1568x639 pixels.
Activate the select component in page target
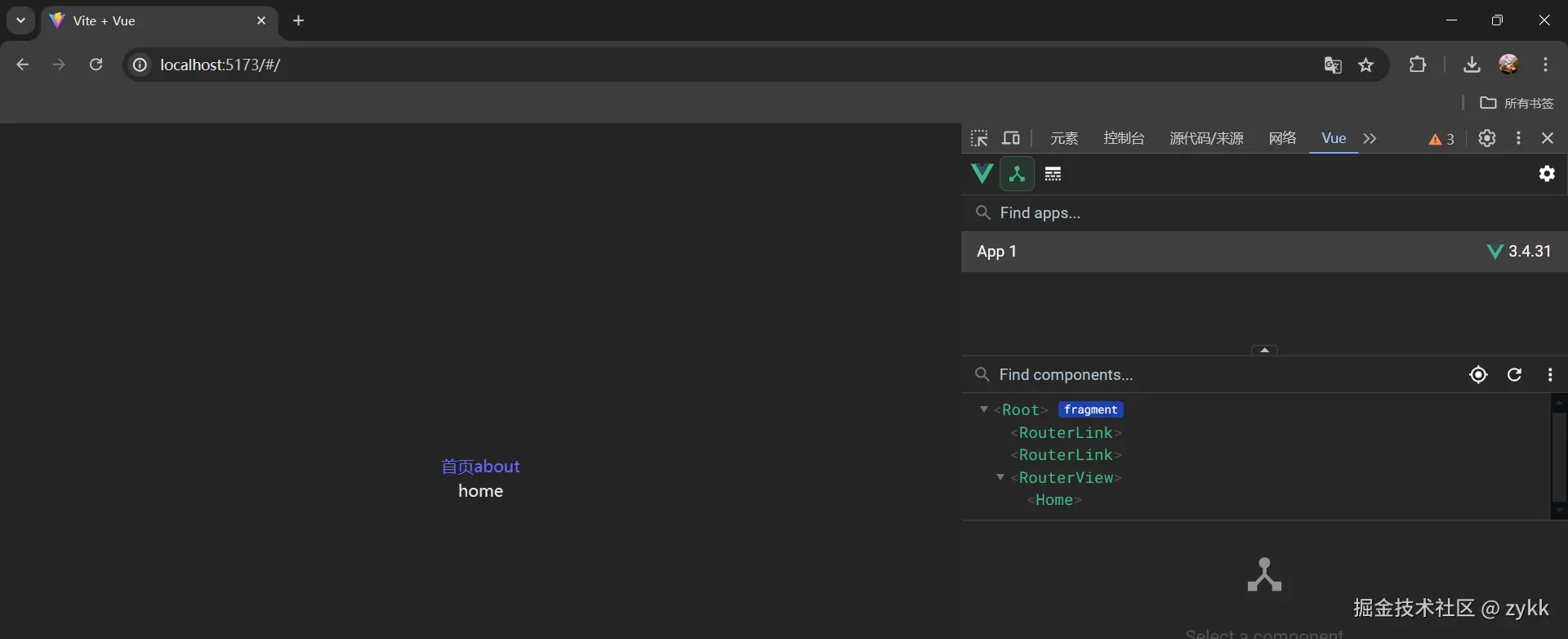point(1478,374)
